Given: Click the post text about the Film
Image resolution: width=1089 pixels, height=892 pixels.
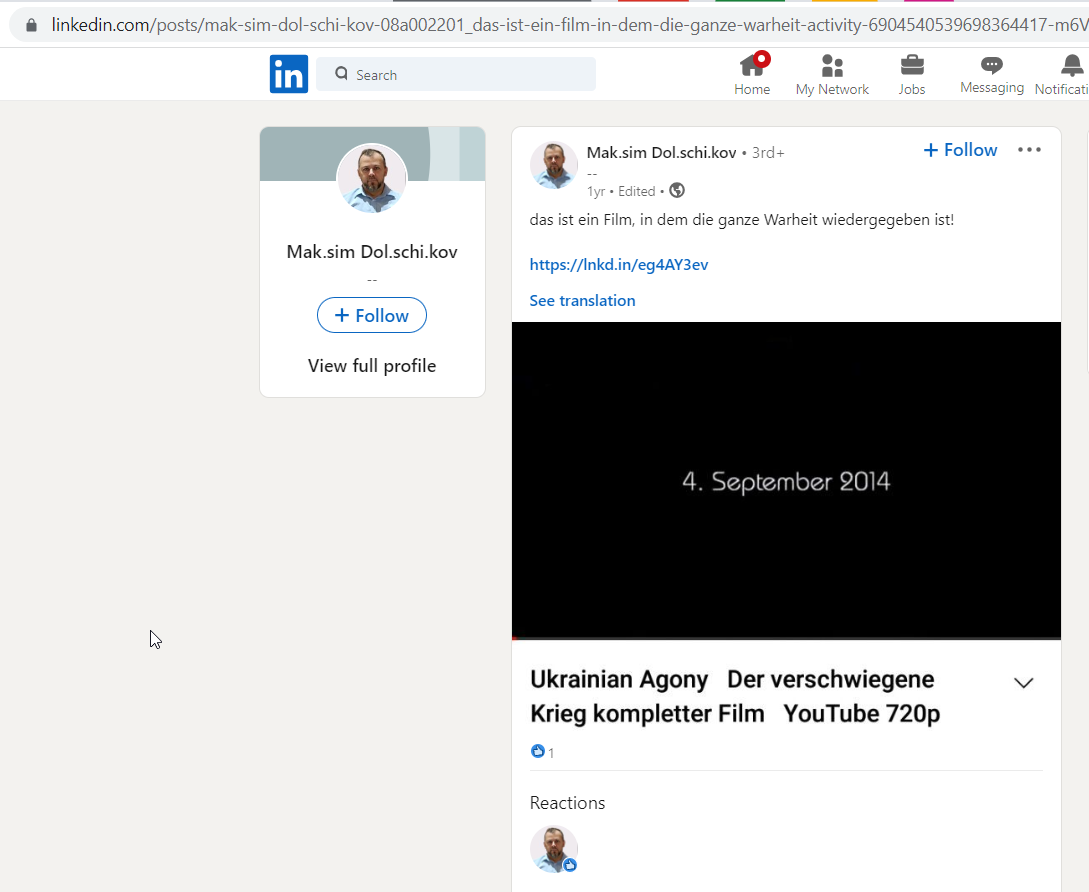Looking at the screenshot, I should click(x=742, y=220).
